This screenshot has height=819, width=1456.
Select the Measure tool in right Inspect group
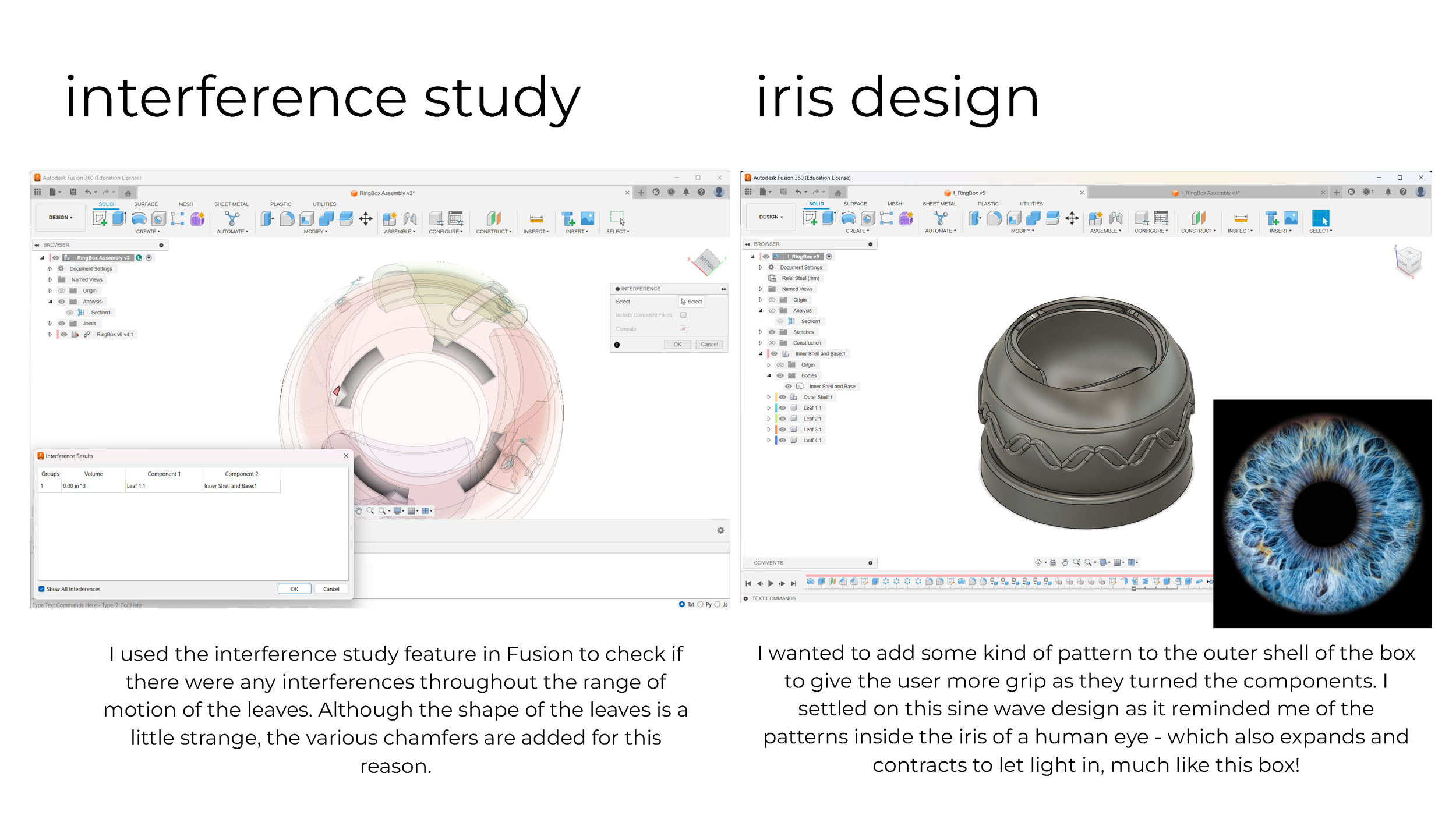point(1241,218)
